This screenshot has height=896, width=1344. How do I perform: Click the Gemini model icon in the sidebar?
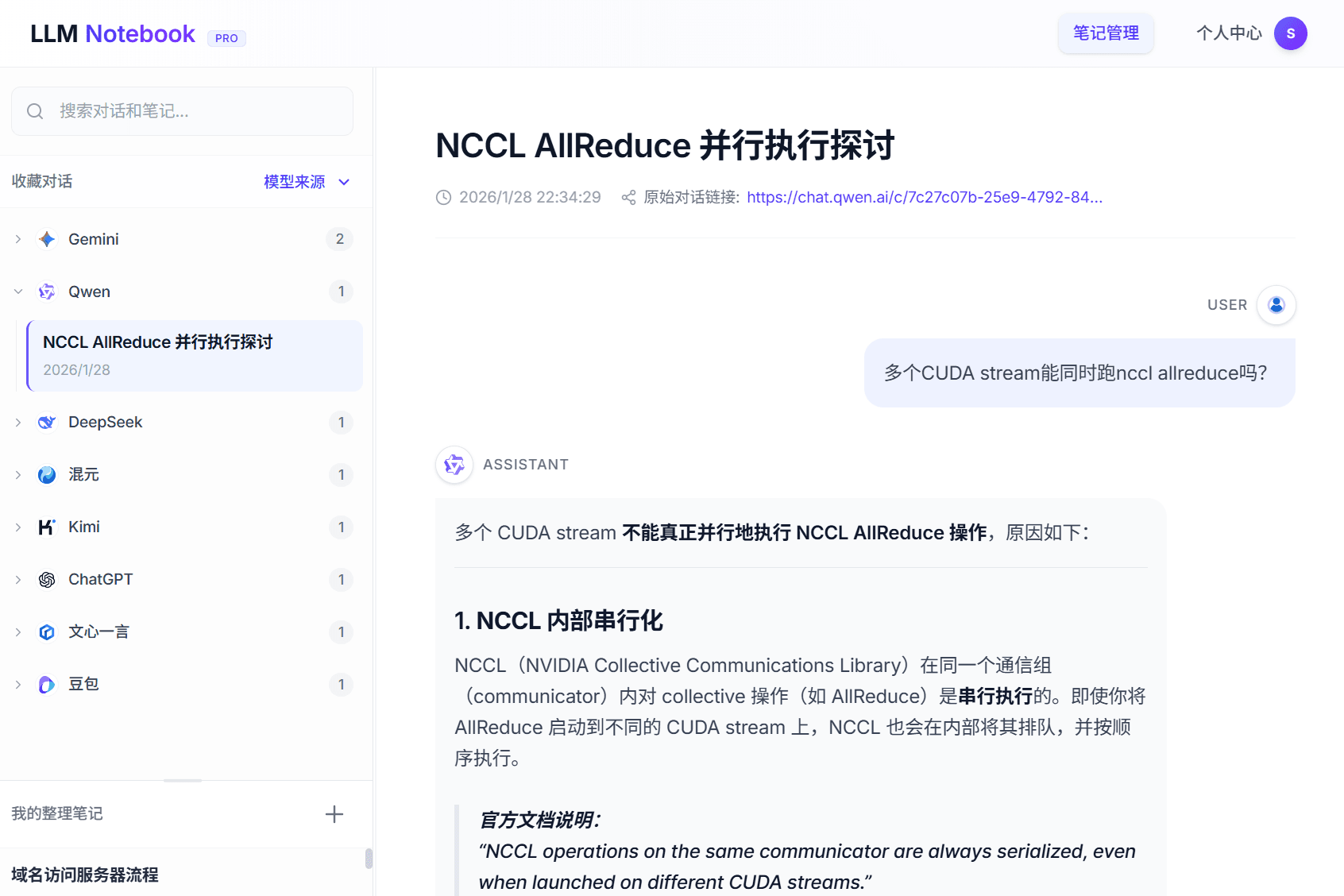point(46,238)
